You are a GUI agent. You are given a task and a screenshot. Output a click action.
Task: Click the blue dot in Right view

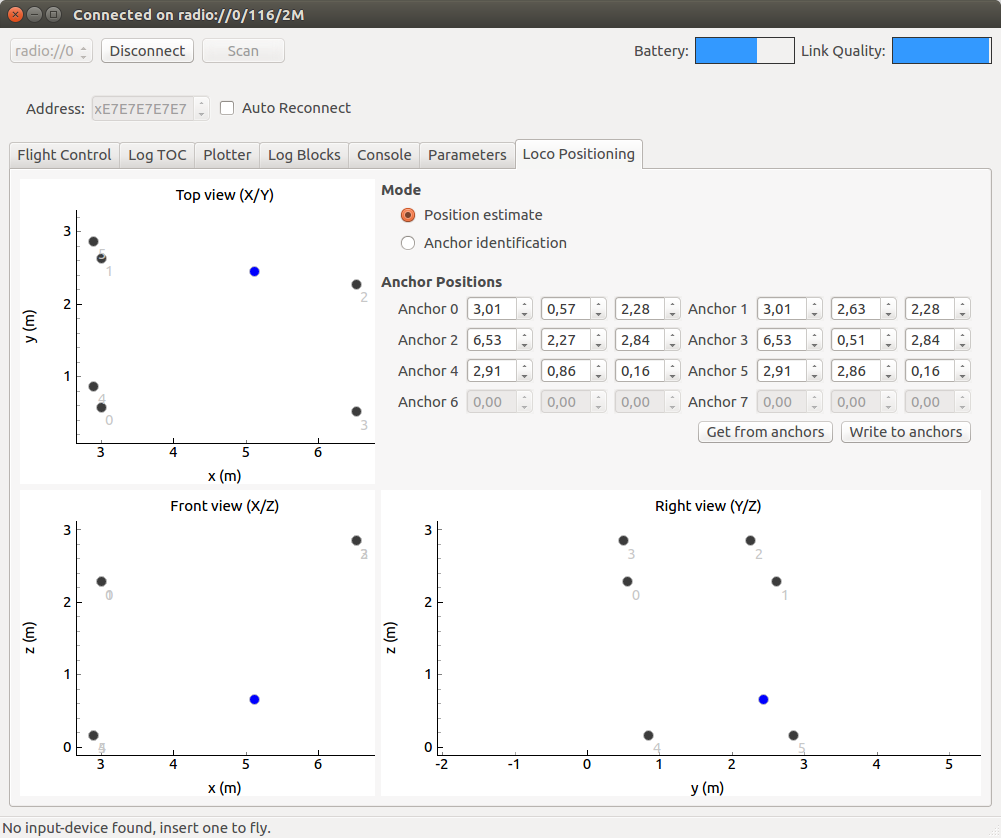[x=763, y=700]
